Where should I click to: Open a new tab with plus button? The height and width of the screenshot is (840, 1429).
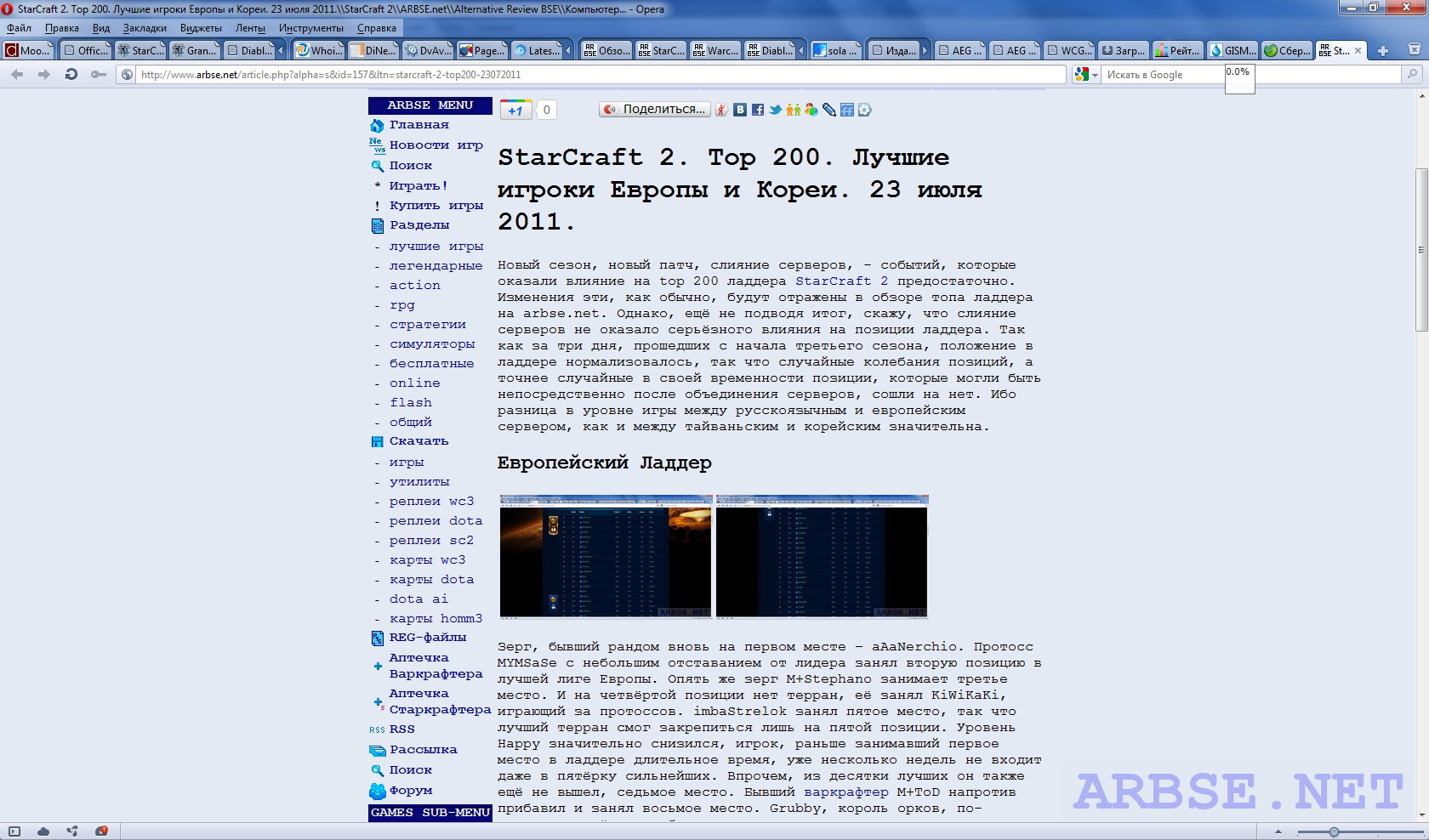[1383, 51]
